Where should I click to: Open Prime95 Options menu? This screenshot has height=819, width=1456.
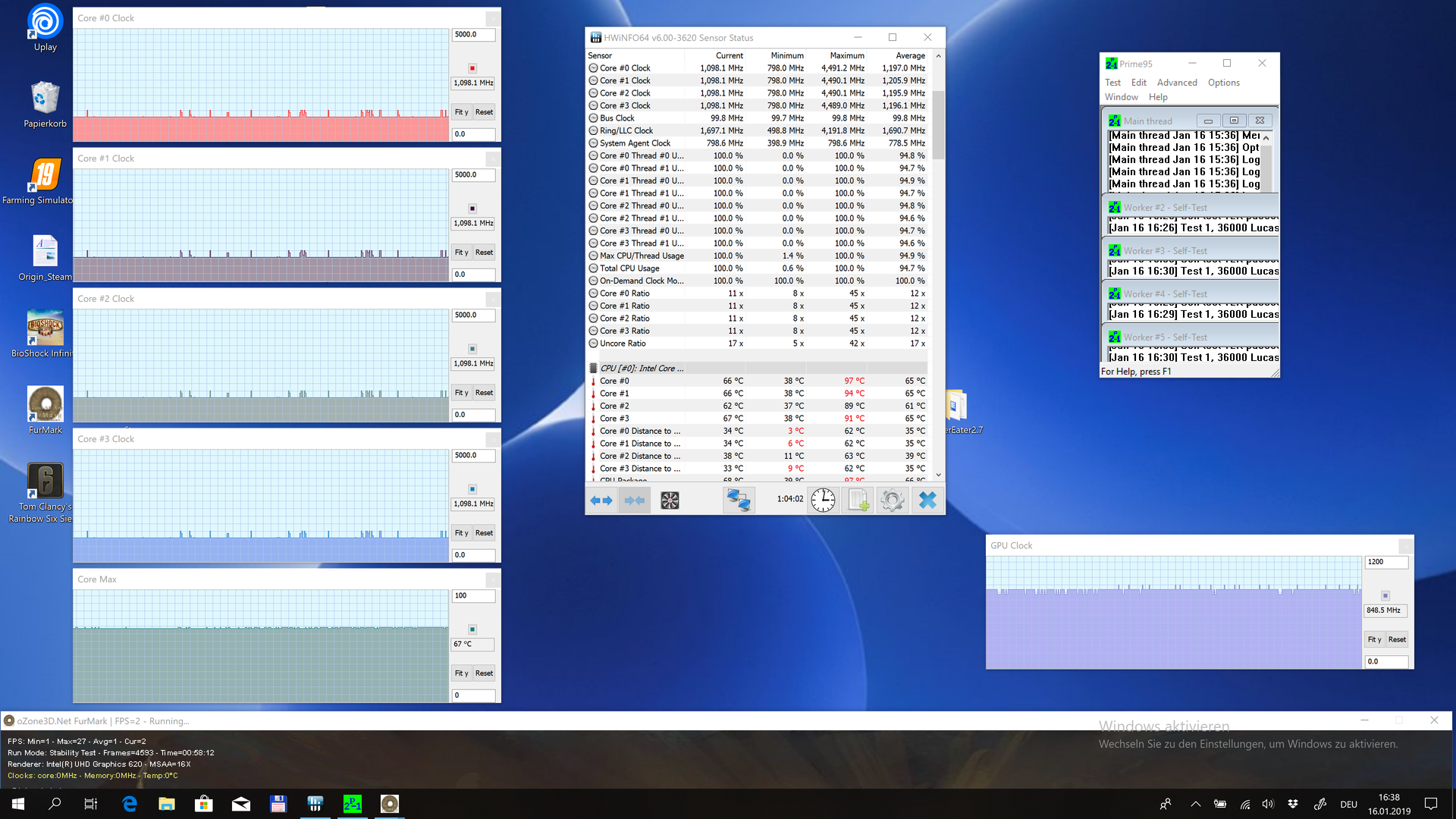pos(1223,83)
